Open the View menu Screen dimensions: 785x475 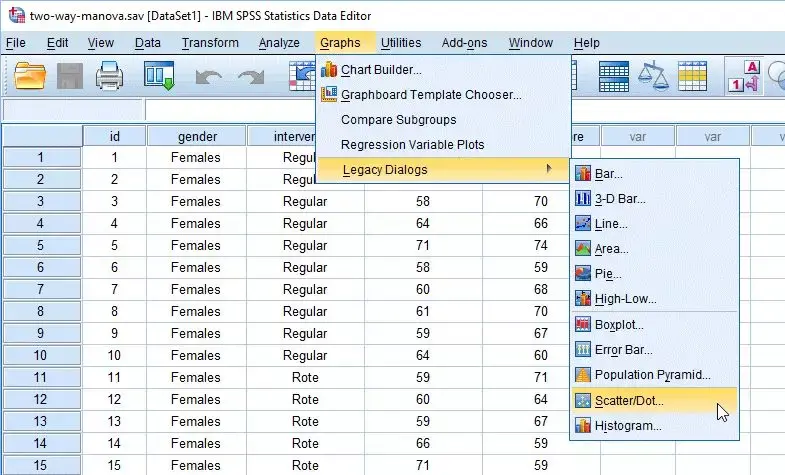101,43
